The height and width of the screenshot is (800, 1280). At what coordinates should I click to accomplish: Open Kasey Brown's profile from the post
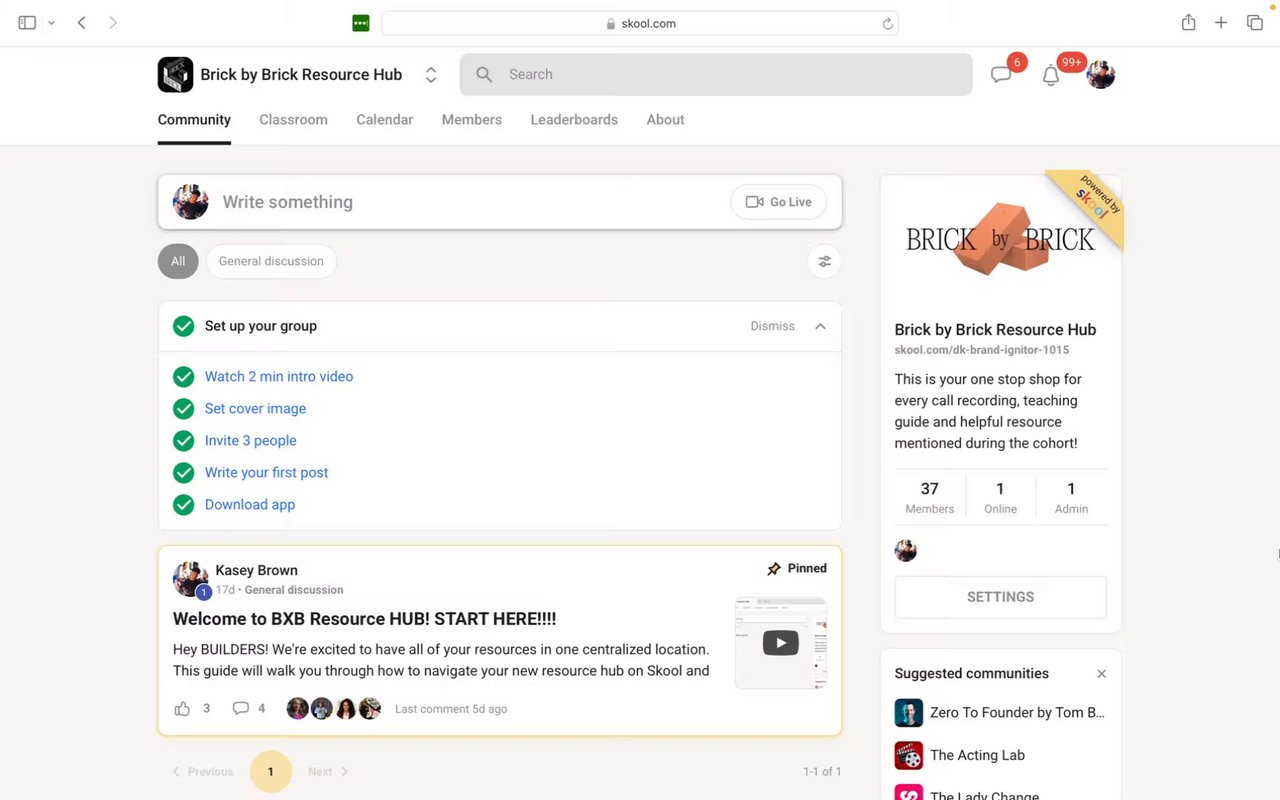(x=256, y=571)
